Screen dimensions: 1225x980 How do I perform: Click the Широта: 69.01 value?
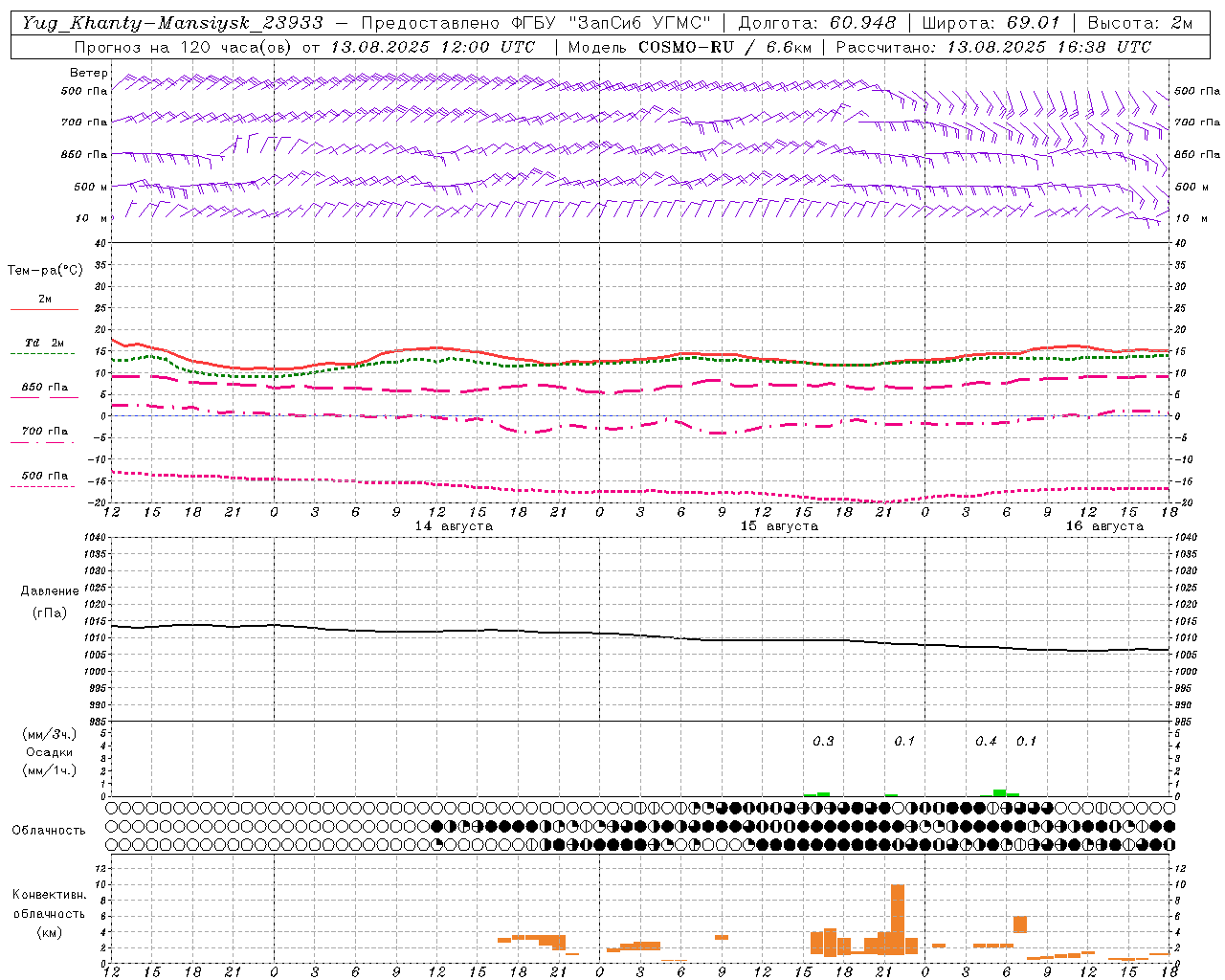click(x=991, y=22)
